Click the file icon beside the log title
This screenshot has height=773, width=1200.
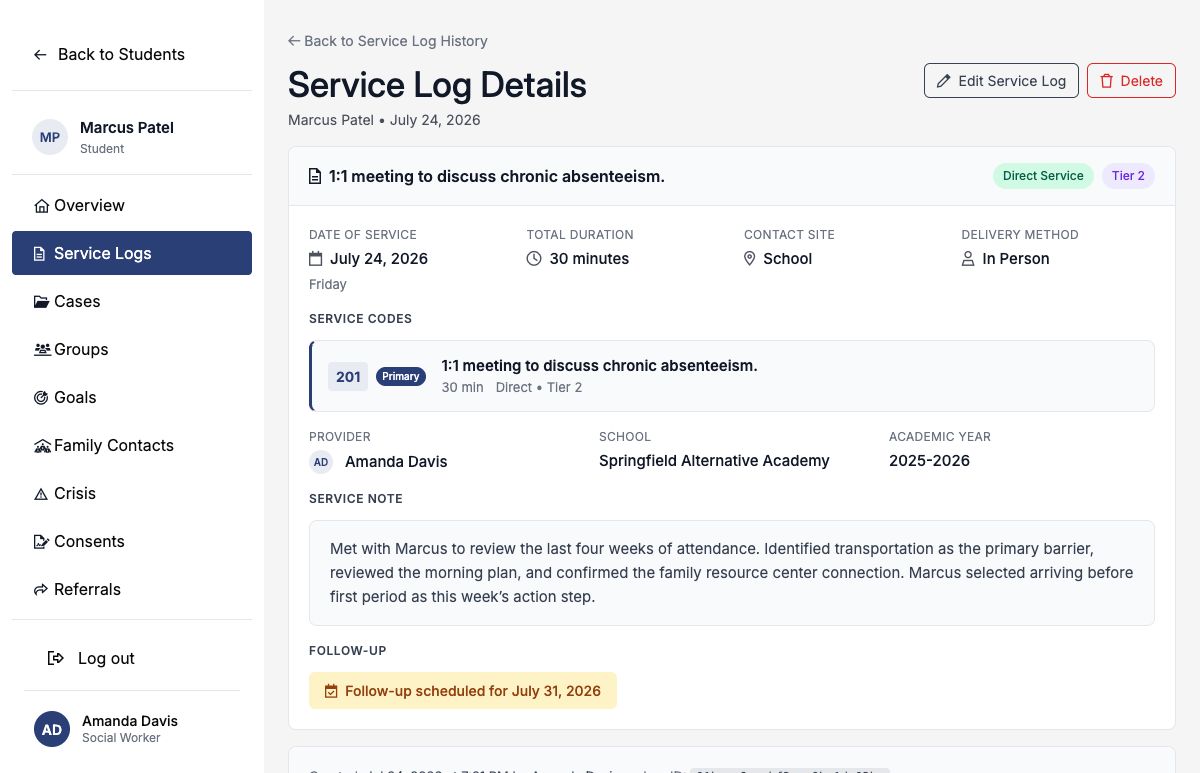[x=315, y=177]
